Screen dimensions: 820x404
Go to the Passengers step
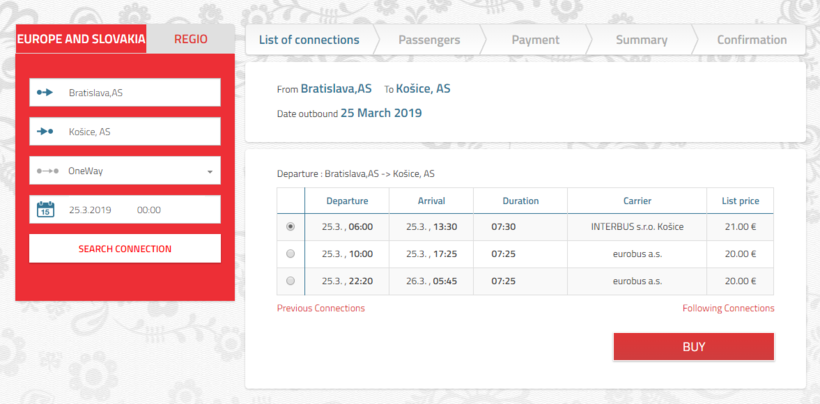(x=429, y=40)
